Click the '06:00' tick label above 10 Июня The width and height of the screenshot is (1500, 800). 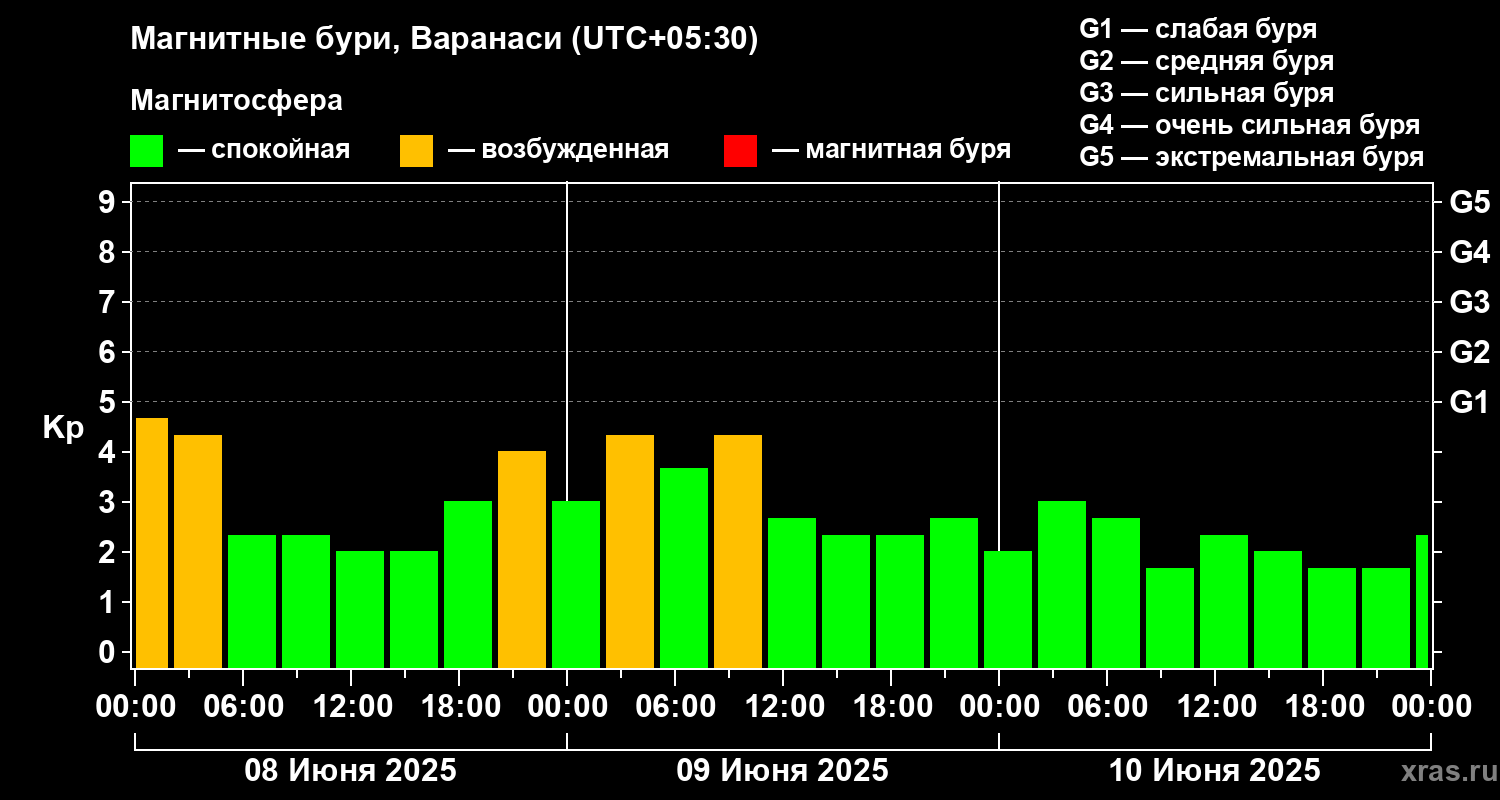1107,706
